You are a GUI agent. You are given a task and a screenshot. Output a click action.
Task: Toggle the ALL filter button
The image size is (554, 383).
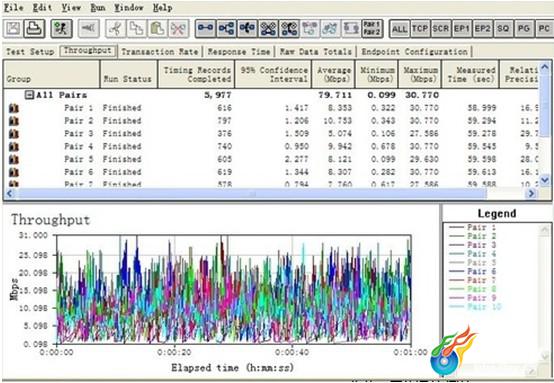pos(400,29)
